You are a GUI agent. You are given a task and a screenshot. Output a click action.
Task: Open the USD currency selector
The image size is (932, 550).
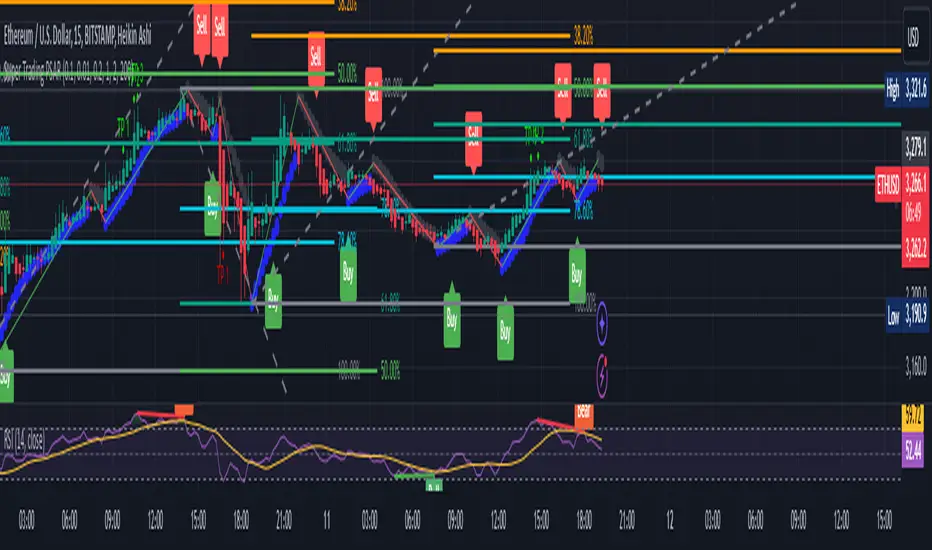[913, 37]
